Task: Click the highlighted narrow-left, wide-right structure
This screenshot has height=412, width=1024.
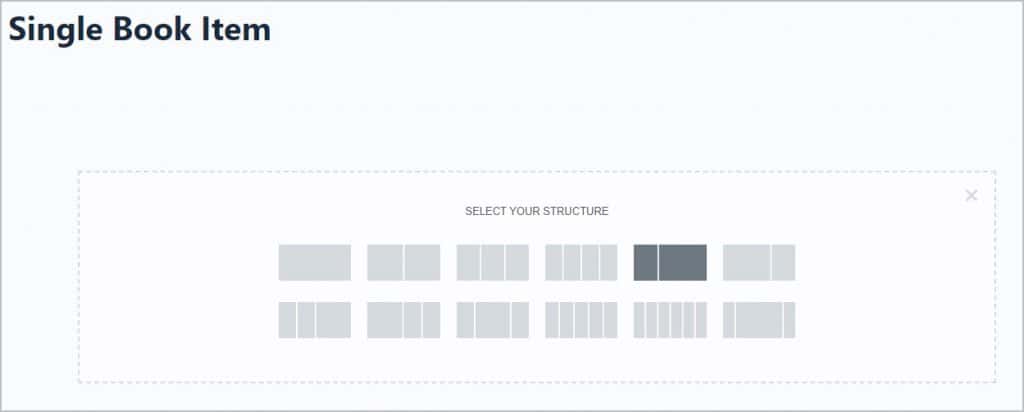Action: tap(670, 262)
